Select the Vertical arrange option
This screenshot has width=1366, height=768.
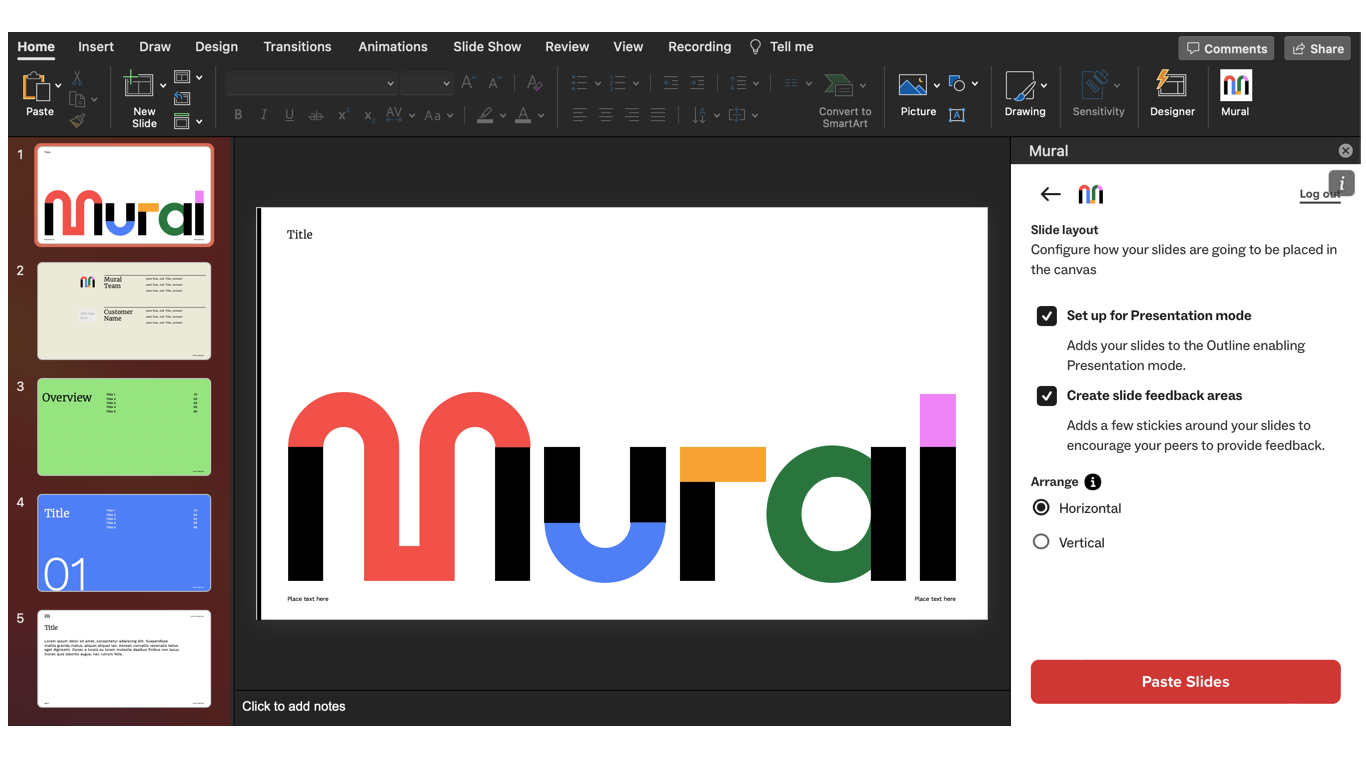click(x=1041, y=542)
